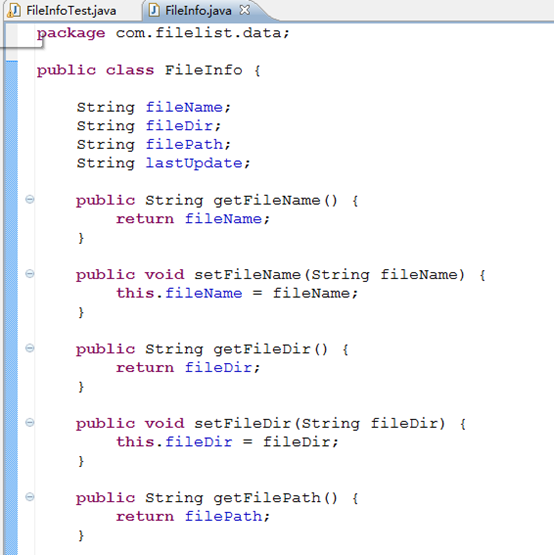Click the fileName field declaration

(154, 107)
